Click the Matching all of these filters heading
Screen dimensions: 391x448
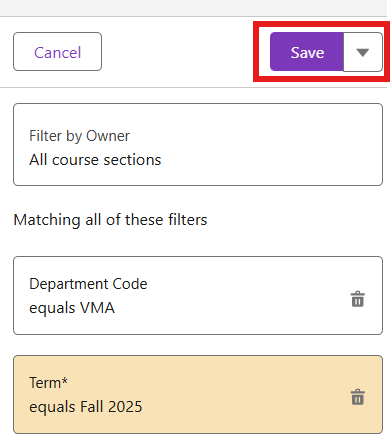tap(110, 220)
